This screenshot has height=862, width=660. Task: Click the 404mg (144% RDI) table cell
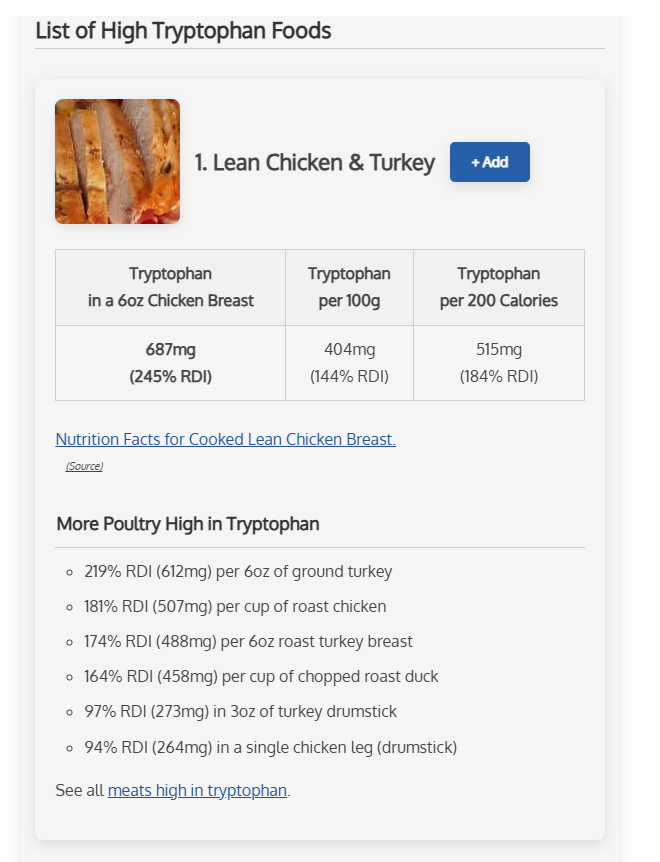(x=350, y=363)
